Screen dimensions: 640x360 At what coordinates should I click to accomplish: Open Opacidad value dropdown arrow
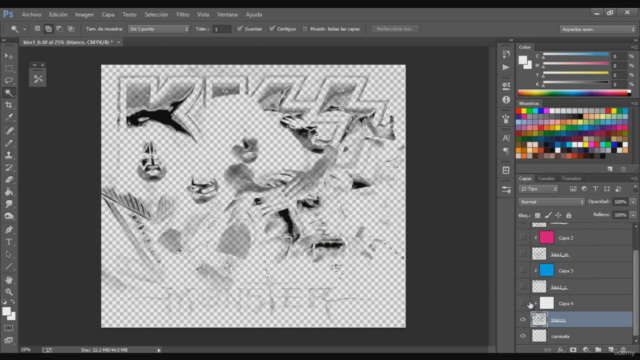tap(633, 202)
